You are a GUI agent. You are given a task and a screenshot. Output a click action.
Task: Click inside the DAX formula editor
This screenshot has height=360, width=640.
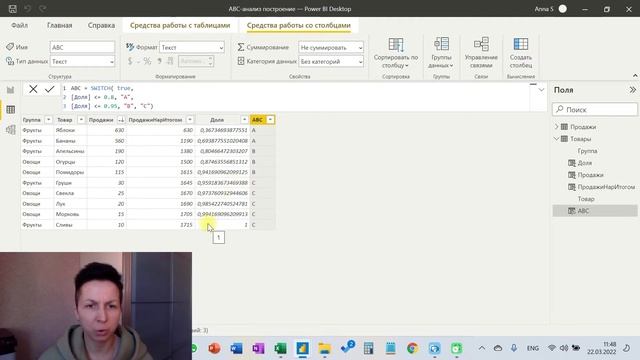click(296, 97)
